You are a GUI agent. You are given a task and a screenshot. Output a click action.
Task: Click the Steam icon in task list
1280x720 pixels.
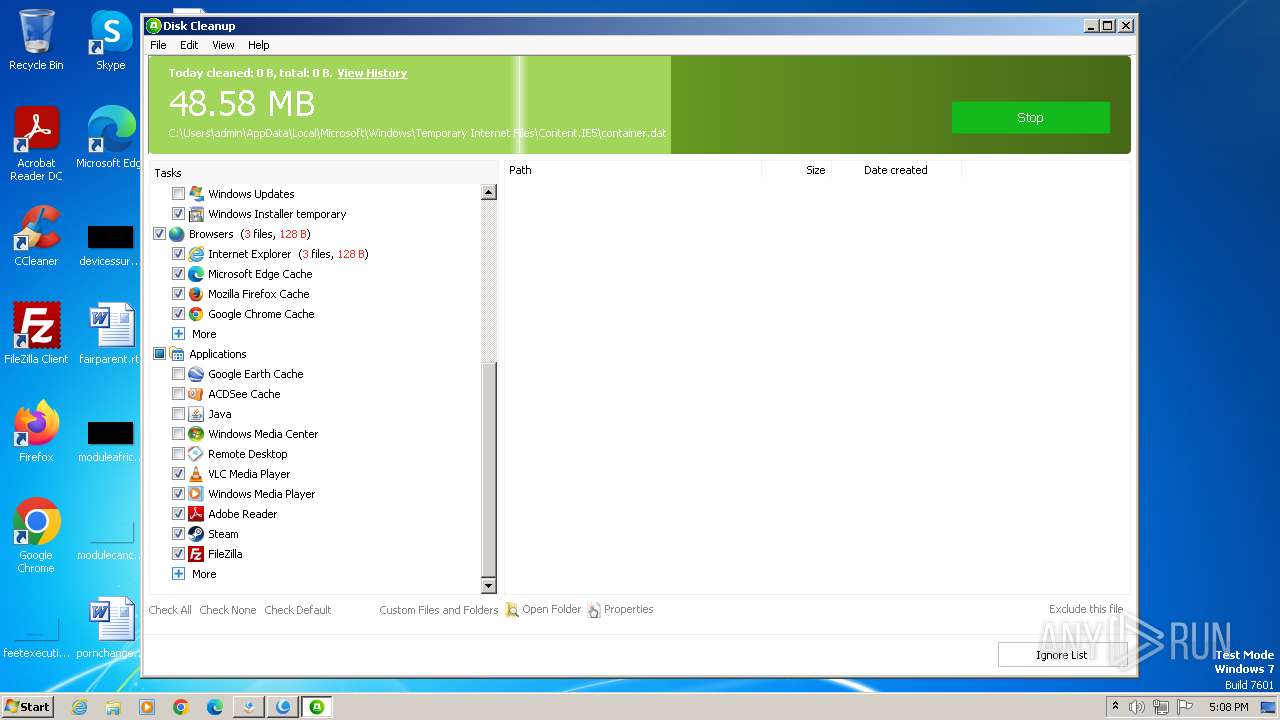[196, 534]
